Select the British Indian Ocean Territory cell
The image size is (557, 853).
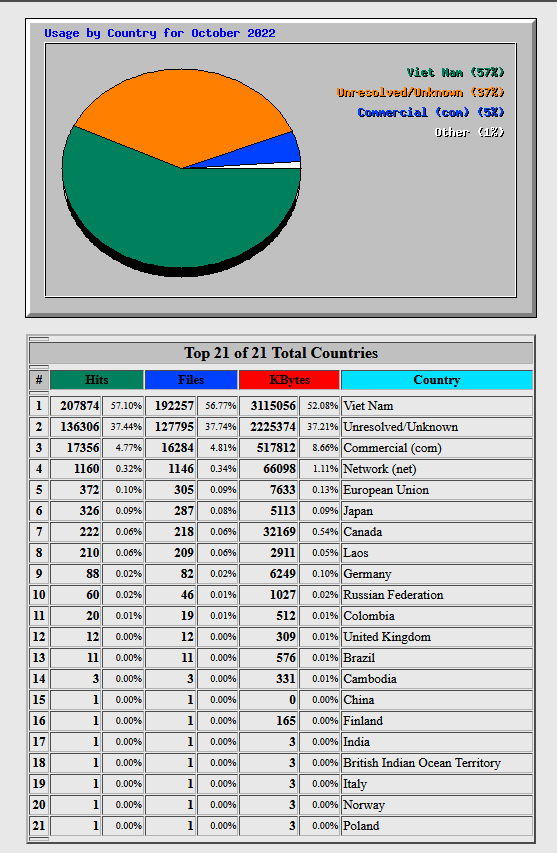click(x=437, y=763)
